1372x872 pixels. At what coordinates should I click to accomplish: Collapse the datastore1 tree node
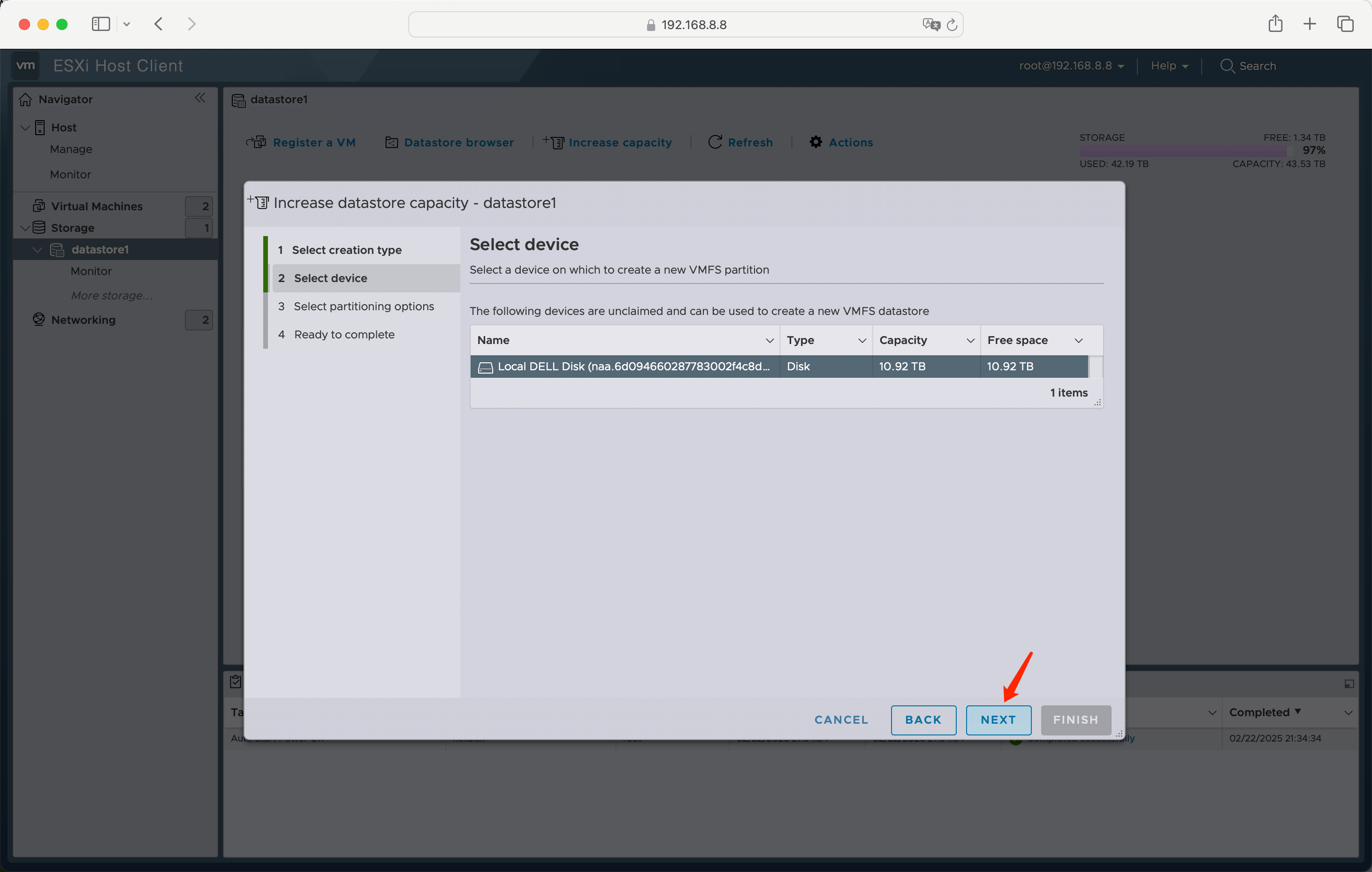[38, 250]
